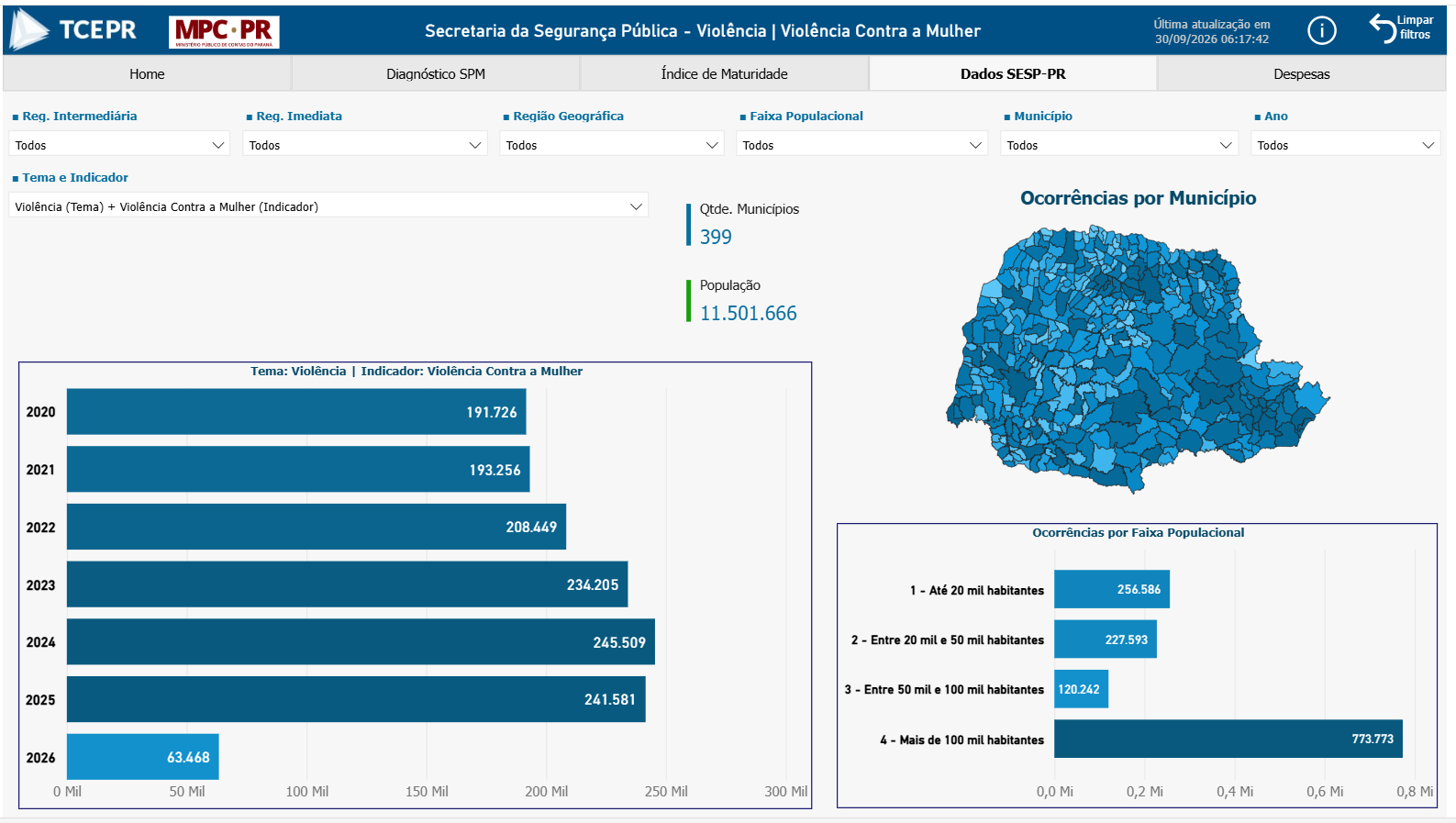
Task: Select the 2023 bar showing 234.205
Action: 348,584
